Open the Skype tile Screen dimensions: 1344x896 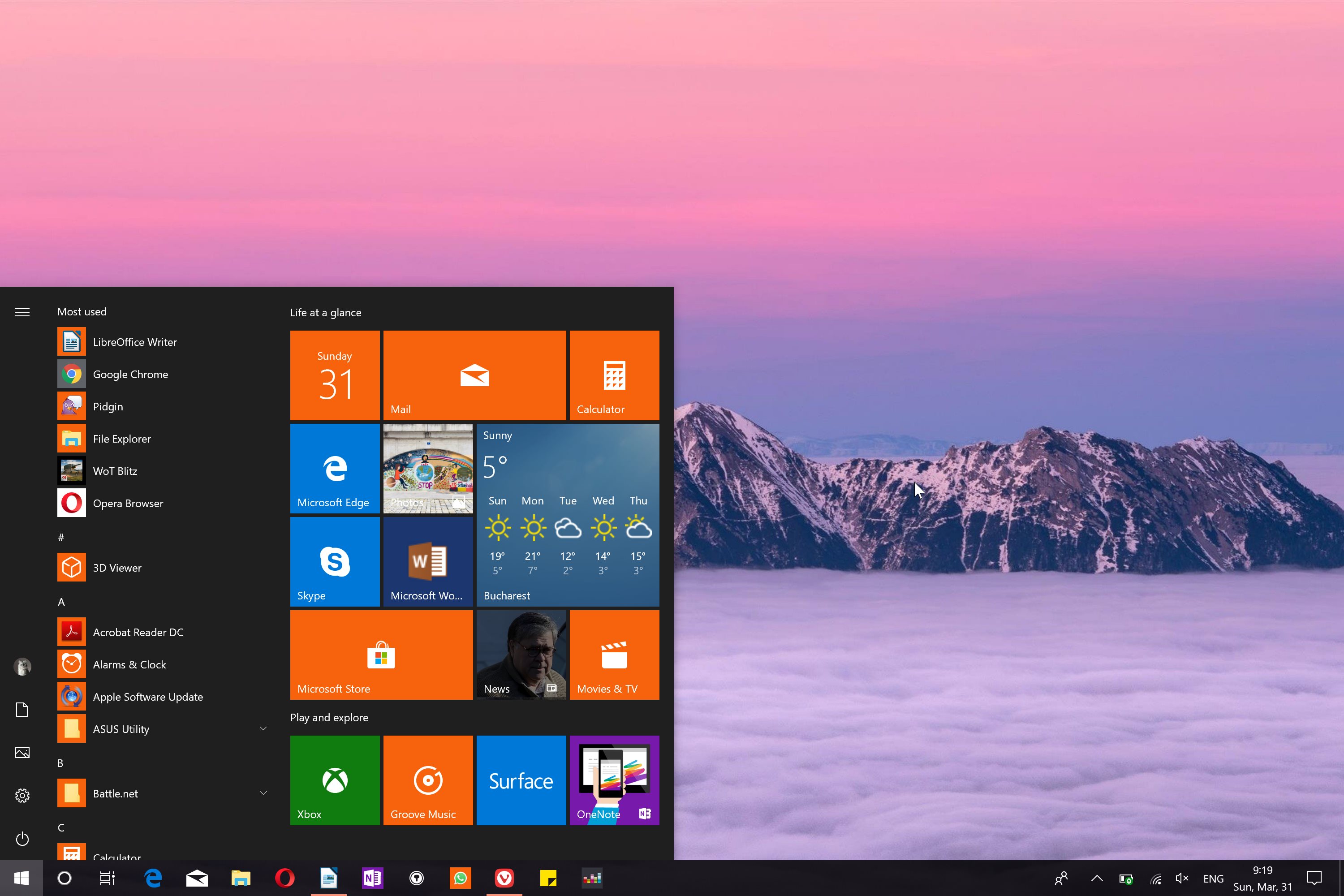click(x=335, y=562)
